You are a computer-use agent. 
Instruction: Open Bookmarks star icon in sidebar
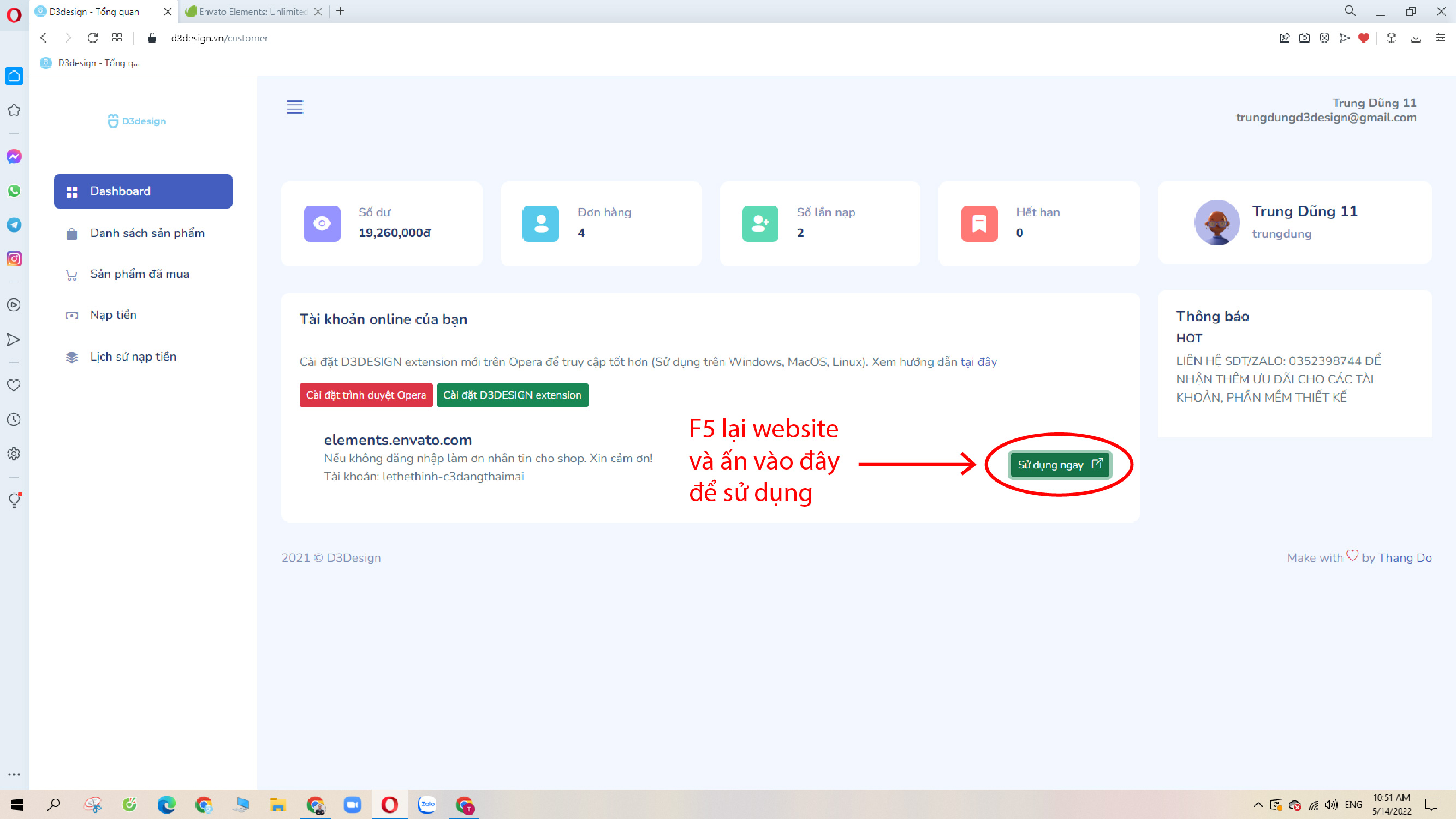14,110
